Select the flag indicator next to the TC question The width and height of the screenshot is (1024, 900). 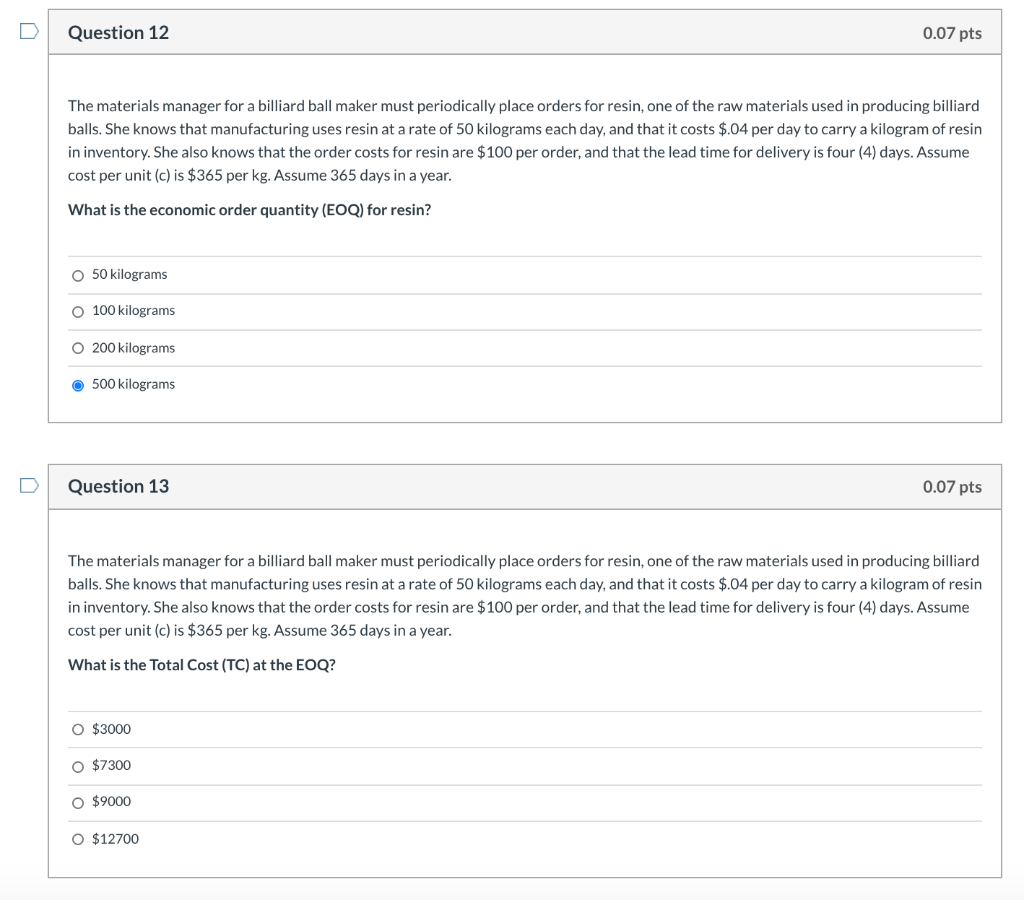coord(27,485)
